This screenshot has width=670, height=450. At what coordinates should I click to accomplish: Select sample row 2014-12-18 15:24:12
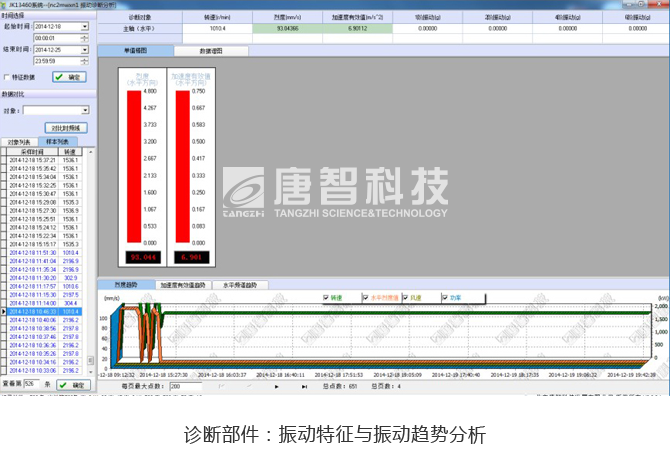point(44,227)
